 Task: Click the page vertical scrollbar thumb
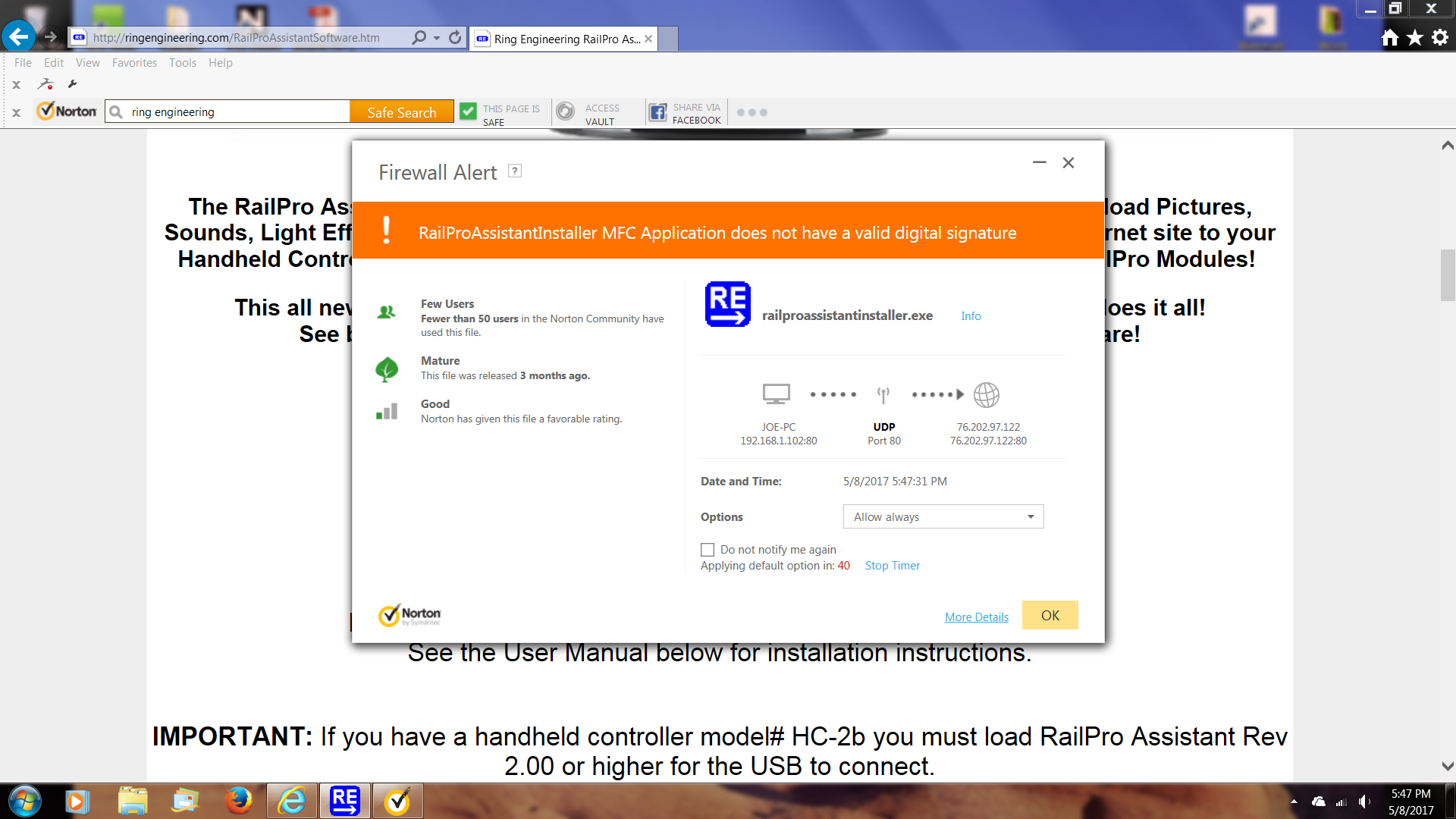point(1447,275)
